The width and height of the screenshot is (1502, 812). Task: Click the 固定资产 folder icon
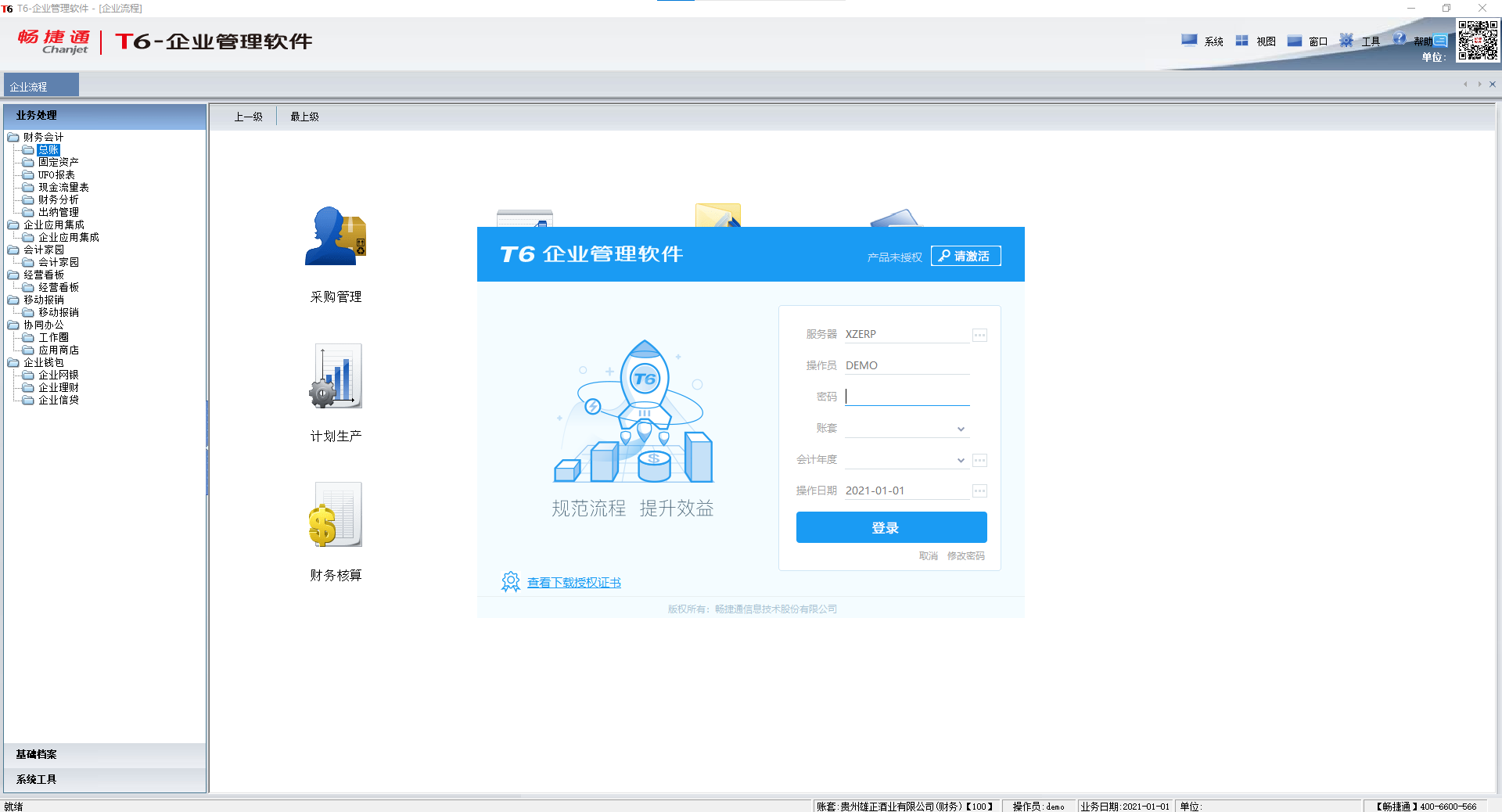(x=28, y=162)
